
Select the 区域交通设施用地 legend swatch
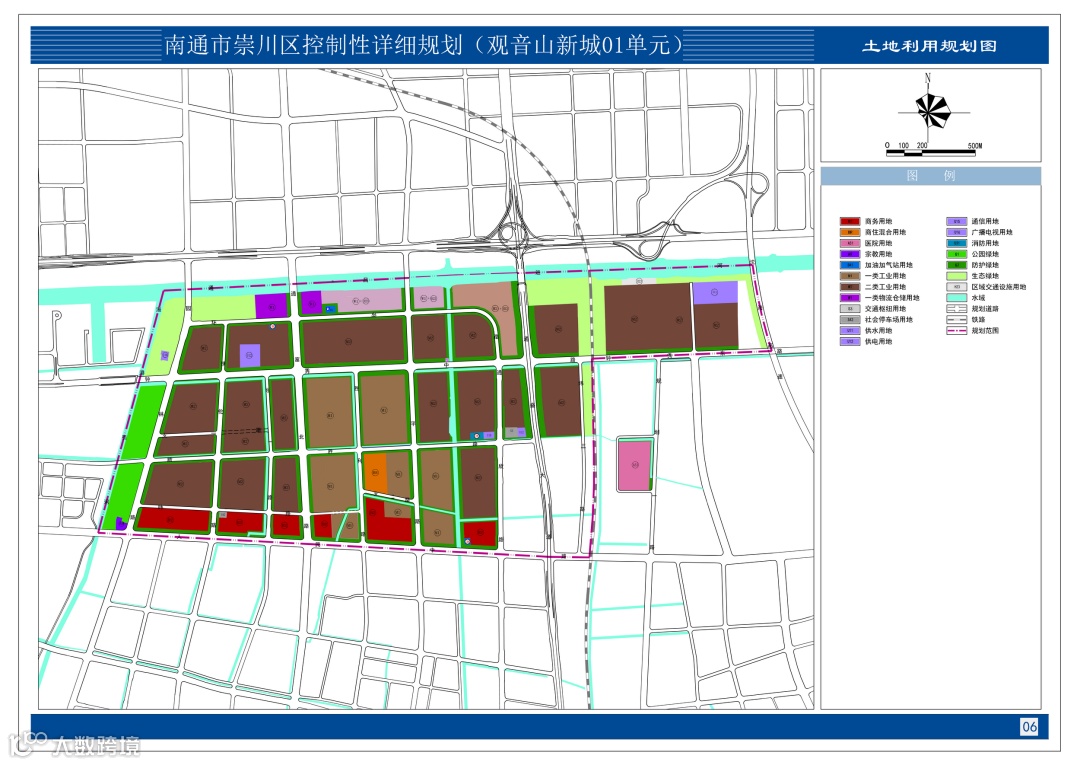[957, 287]
